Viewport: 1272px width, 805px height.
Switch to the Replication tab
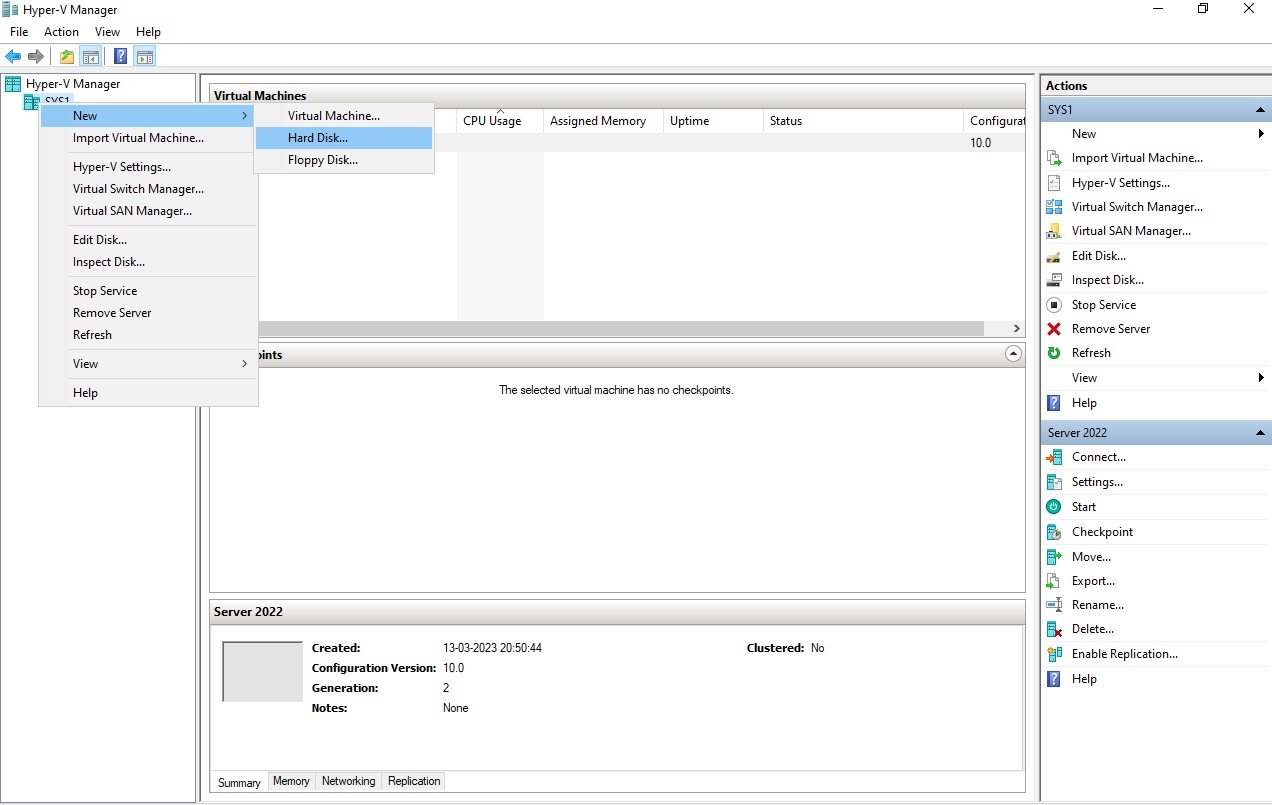click(414, 781)
